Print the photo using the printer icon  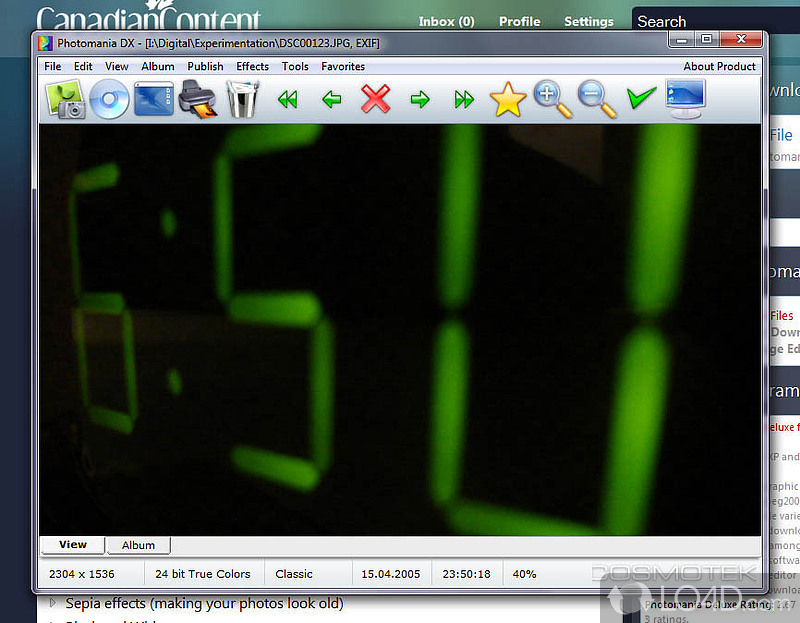[198, 99]
